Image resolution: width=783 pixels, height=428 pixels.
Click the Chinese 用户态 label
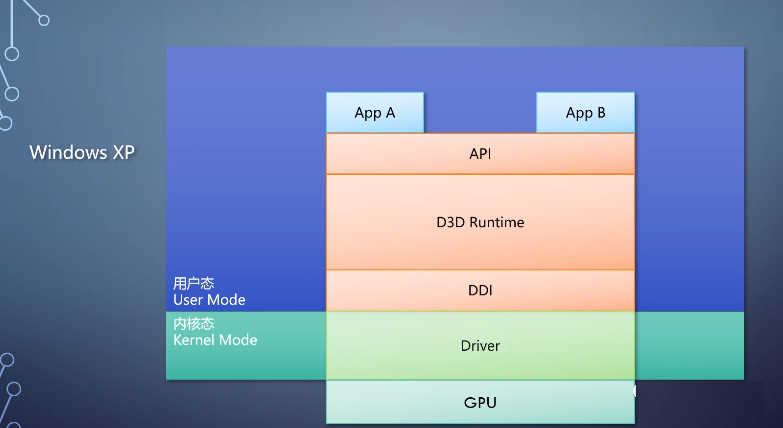pos(194,284)
